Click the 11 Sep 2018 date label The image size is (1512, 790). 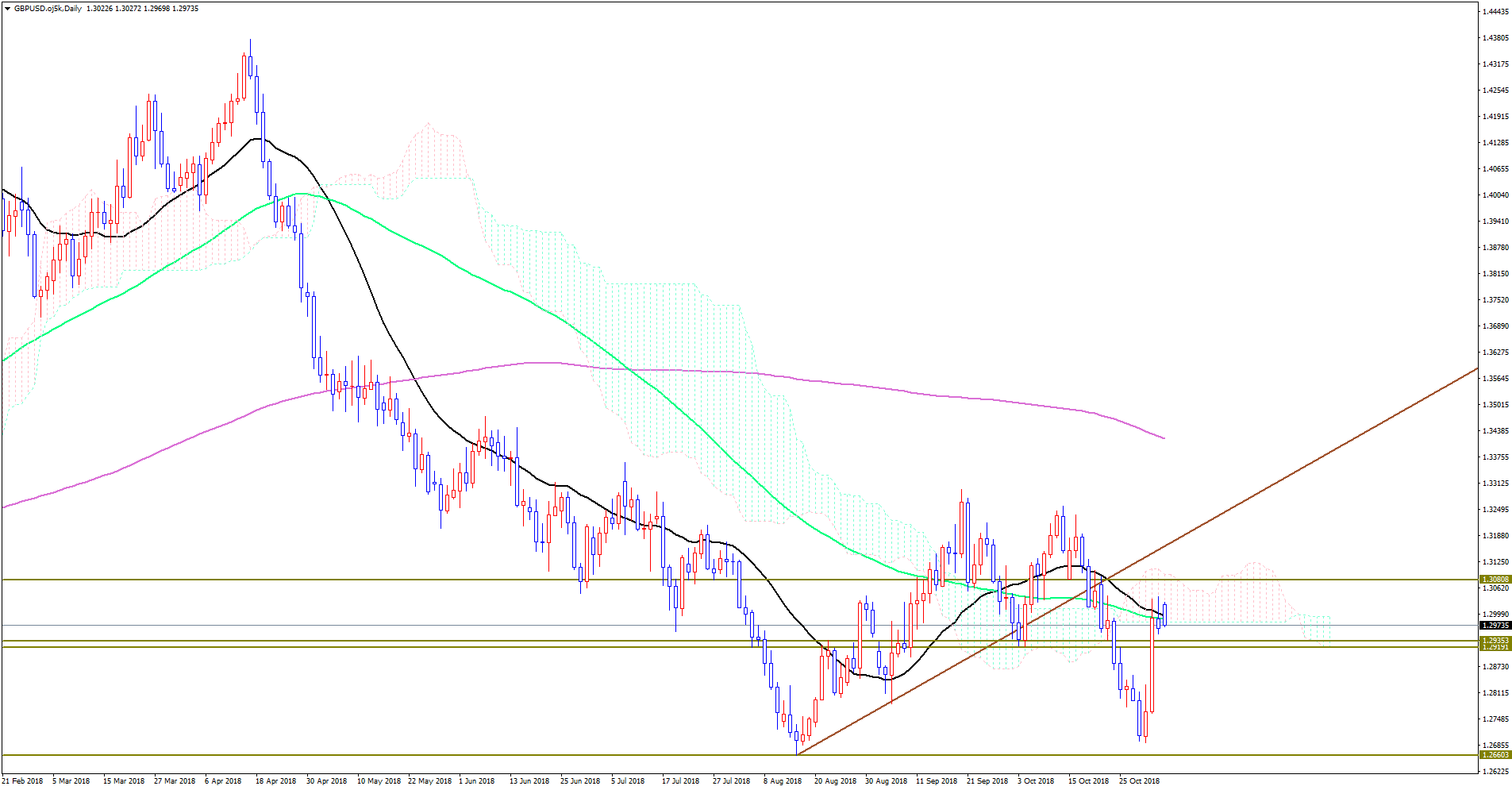click(x=937, y=780)
